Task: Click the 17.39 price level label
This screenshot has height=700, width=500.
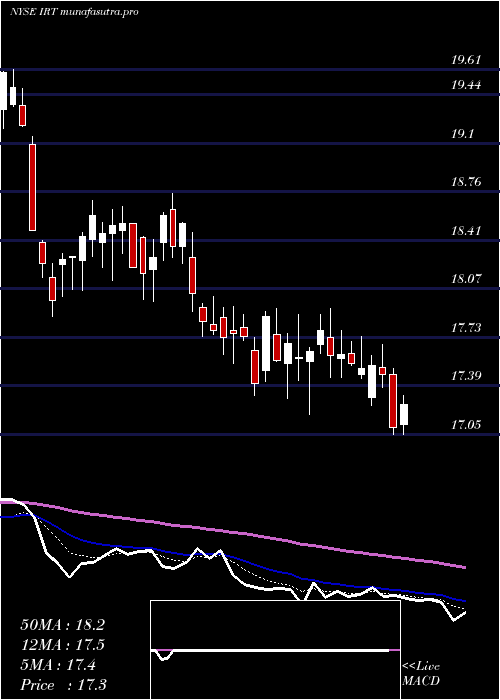Action: [x=466, y=376]
